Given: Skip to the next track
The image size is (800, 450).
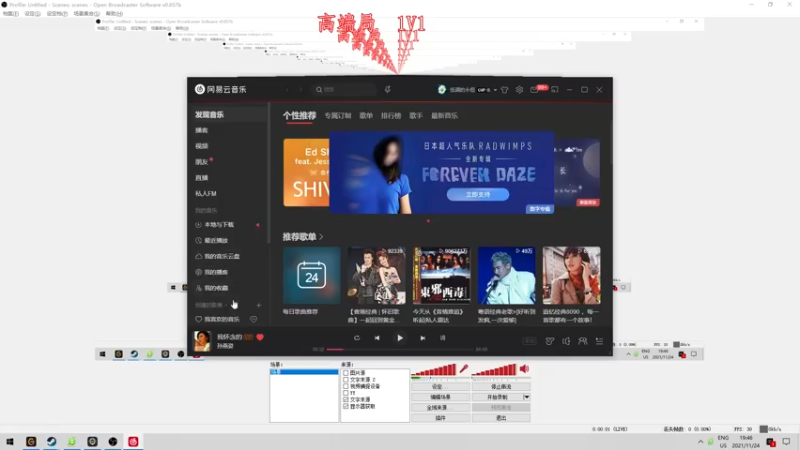Looking at the screenshot, I should (x=422, y=338).
